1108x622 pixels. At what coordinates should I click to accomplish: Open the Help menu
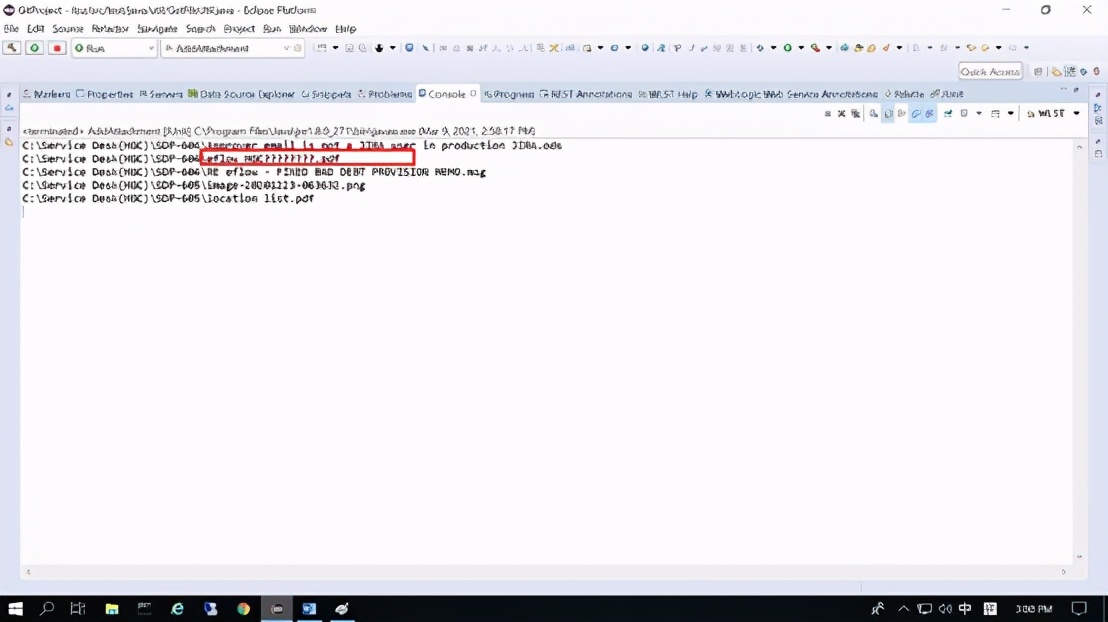pos(345,29)
